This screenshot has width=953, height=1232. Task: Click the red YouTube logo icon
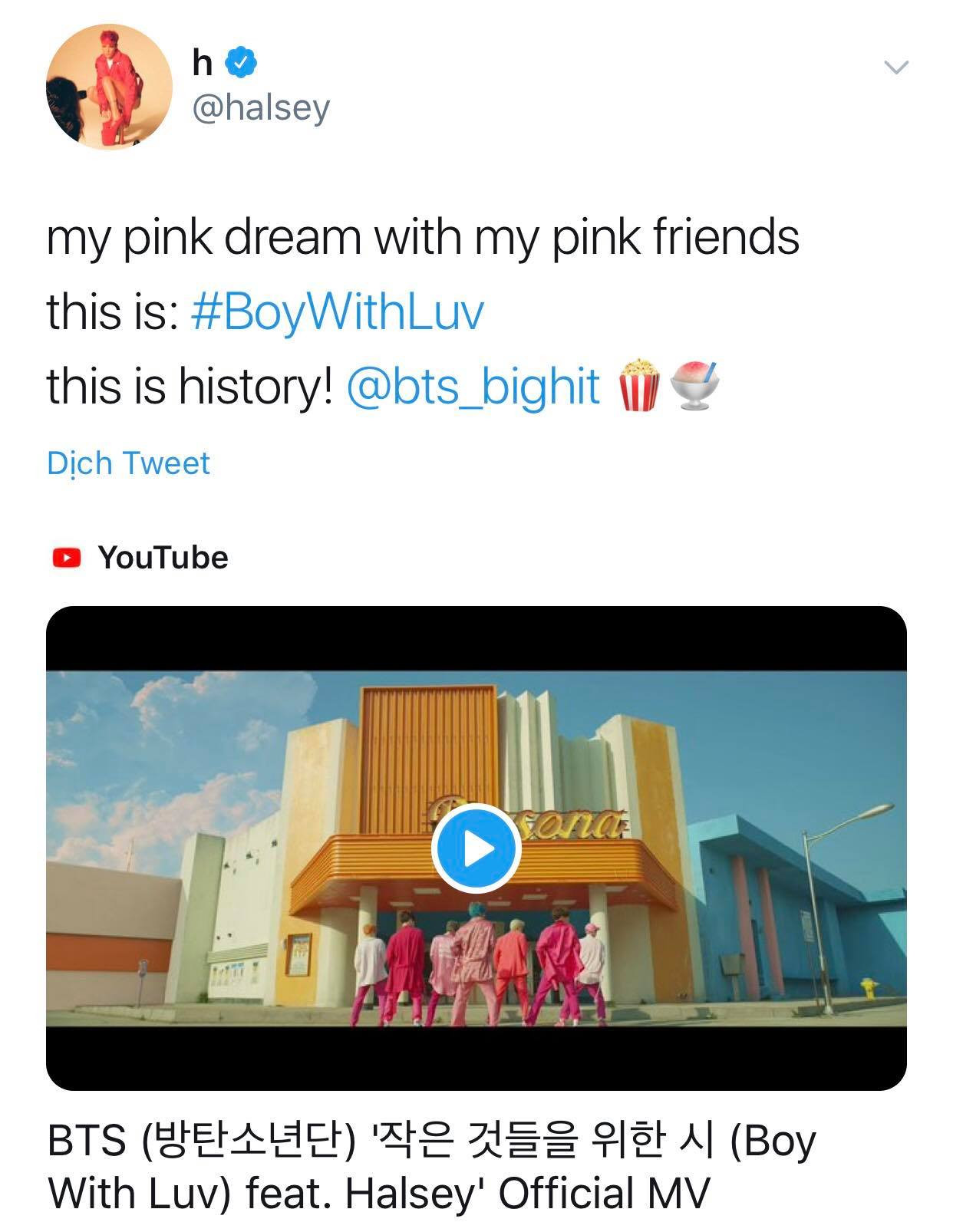(66, 558)
